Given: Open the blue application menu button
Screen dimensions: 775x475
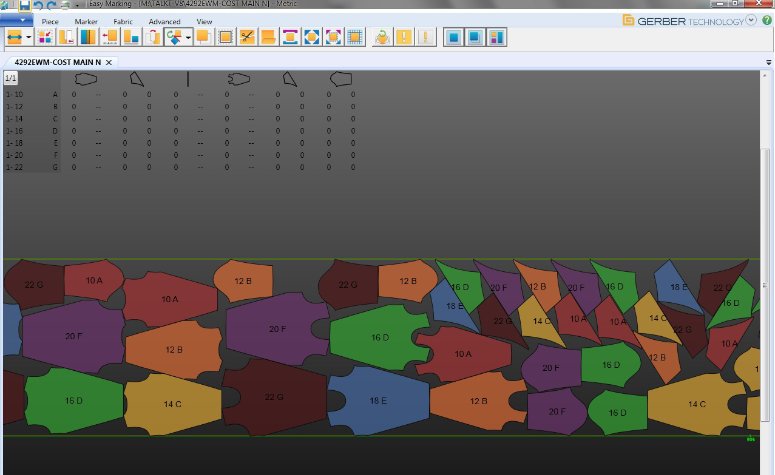Looking at the screenshot, I should (16, 20).
